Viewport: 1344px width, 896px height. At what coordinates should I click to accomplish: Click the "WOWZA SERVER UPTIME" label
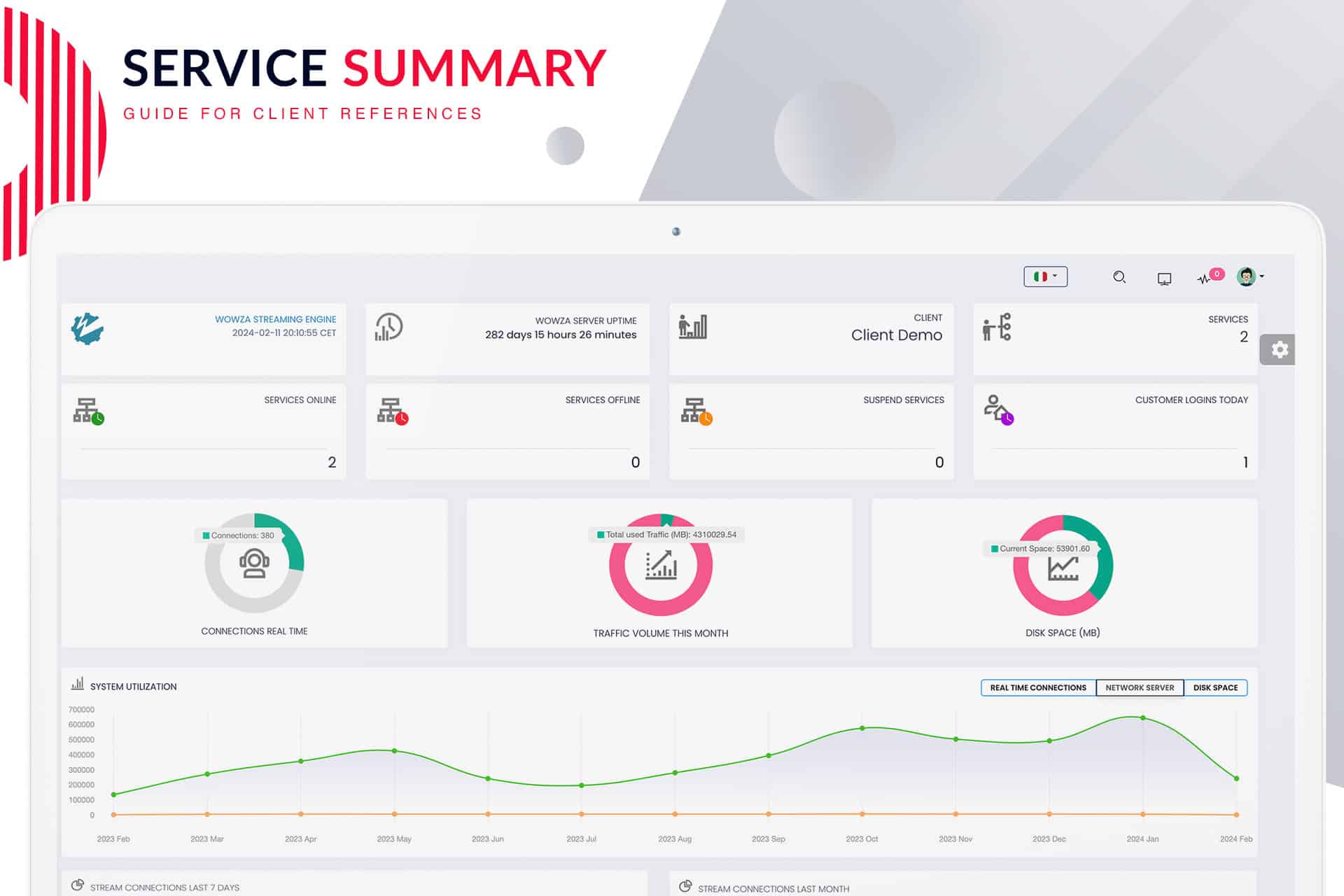point(586,321)
